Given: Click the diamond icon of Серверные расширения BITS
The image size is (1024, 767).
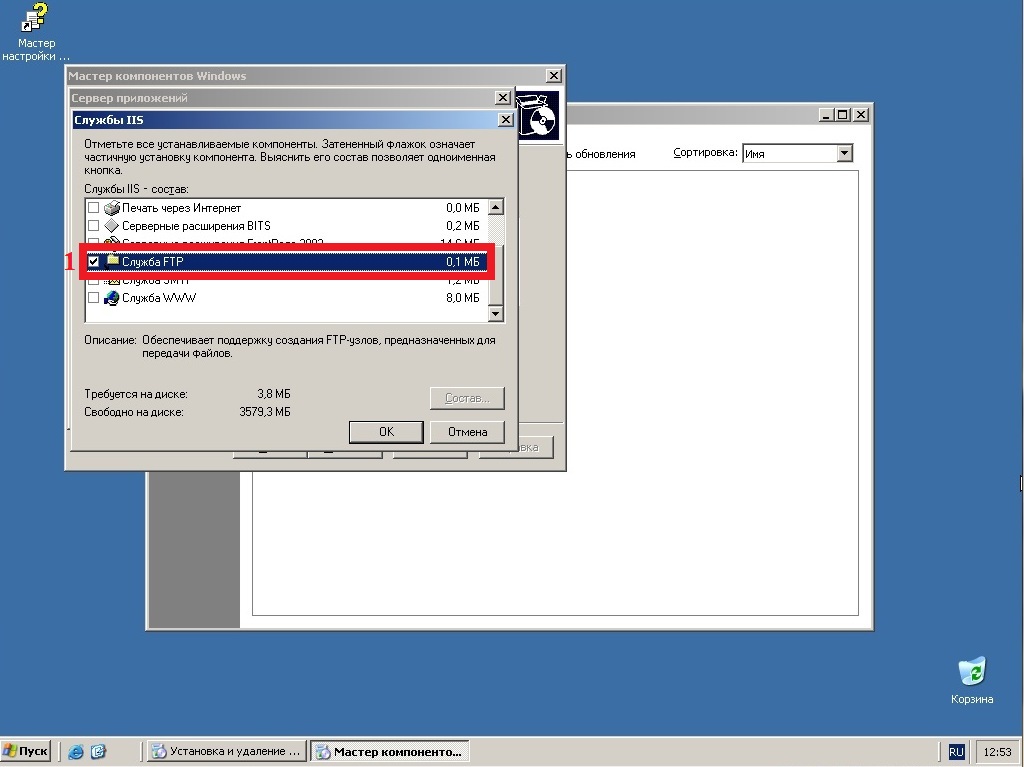Looking at the screenshot, I should coord(112,225).
